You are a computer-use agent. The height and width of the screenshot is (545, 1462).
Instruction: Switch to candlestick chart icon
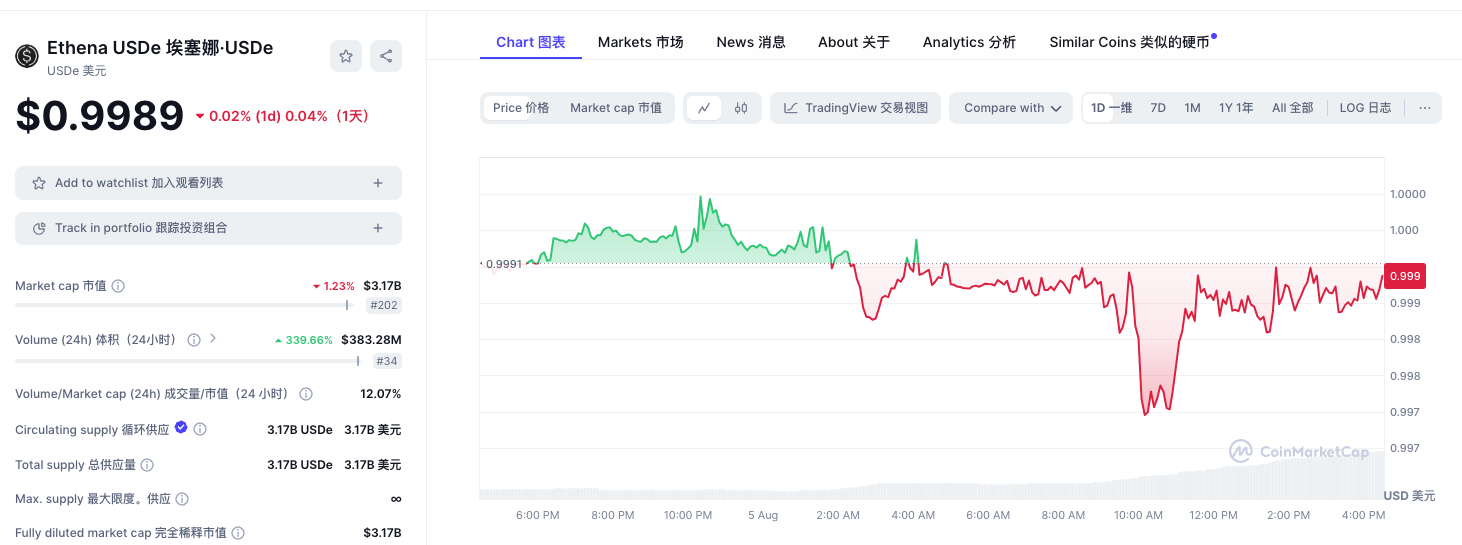click(x=741, y=108)
